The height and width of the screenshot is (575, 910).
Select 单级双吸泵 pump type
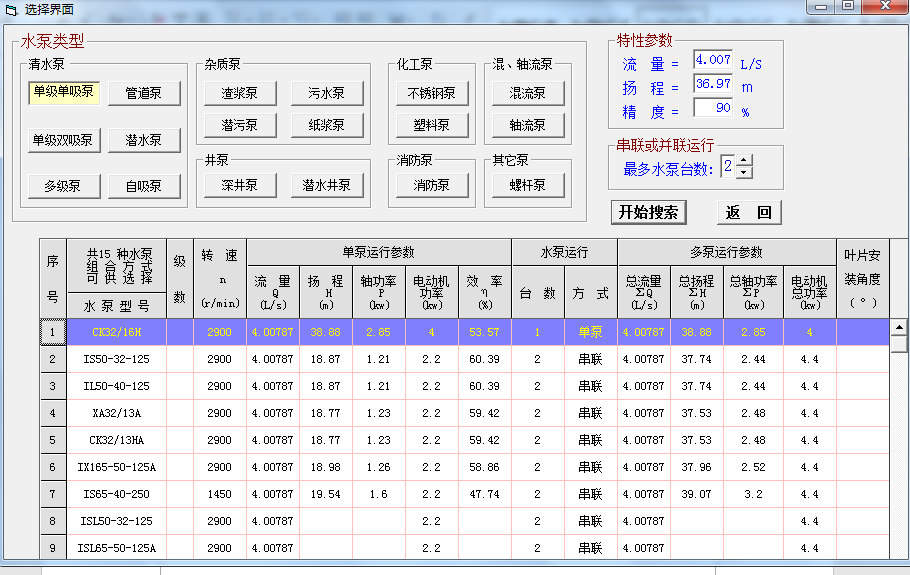coord(64,140)
